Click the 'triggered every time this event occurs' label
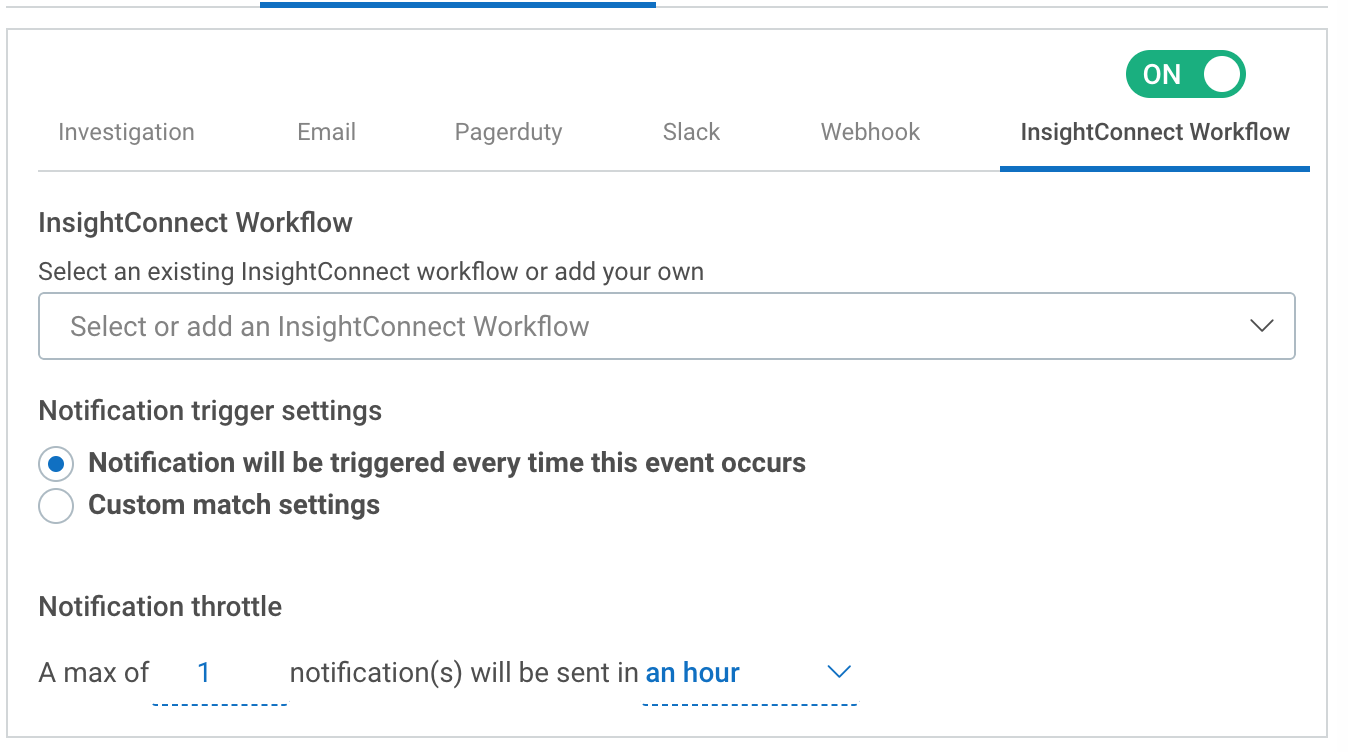 [x=446, y=463]
